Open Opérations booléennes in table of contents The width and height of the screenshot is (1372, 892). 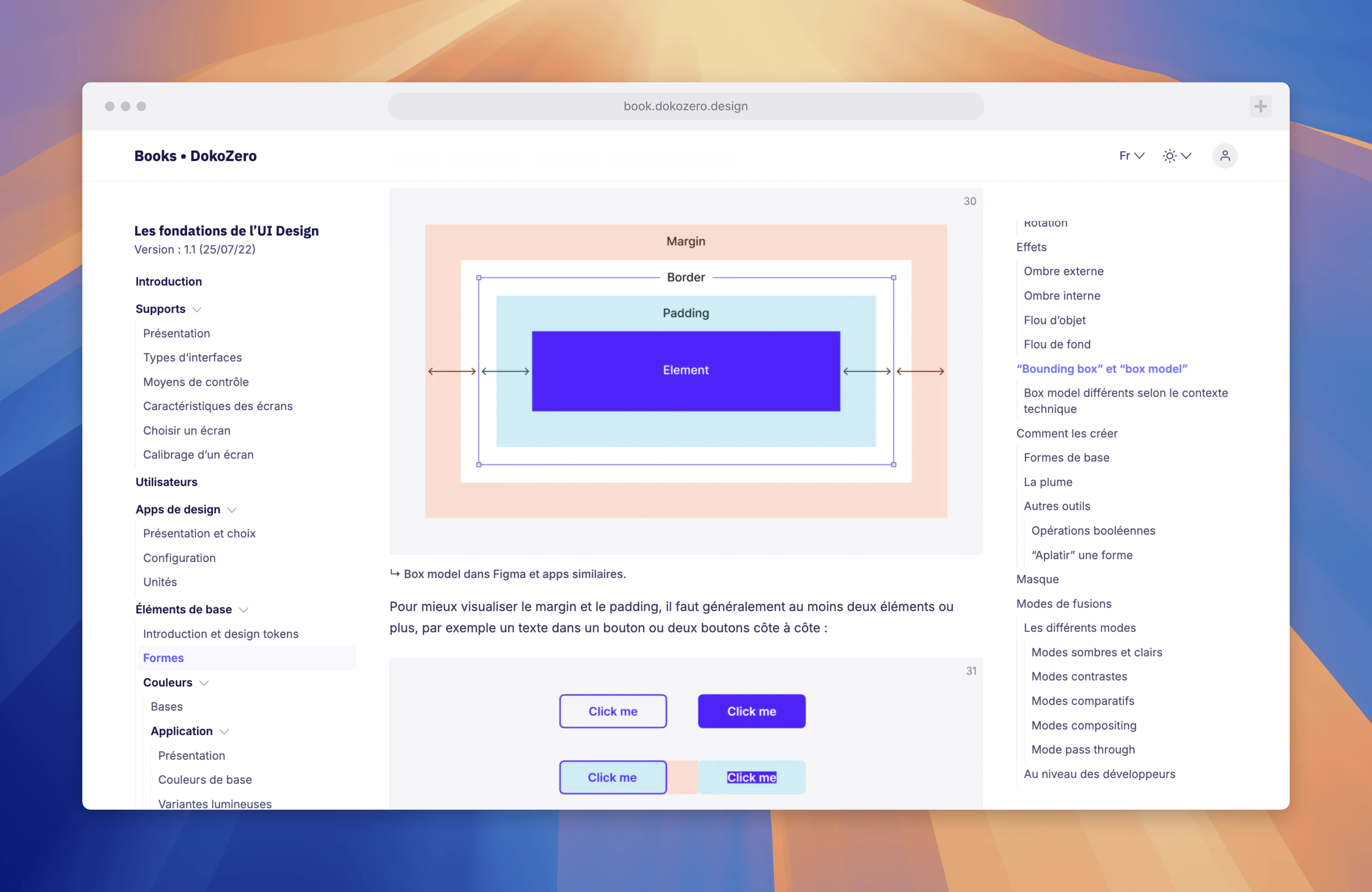pyautogui.click(x=1092, y=530)
